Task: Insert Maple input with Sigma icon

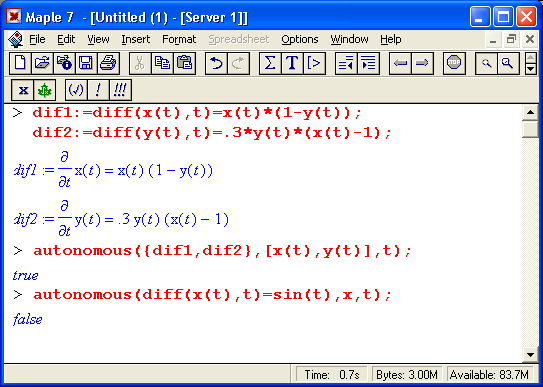Action: tap(270, 63)
